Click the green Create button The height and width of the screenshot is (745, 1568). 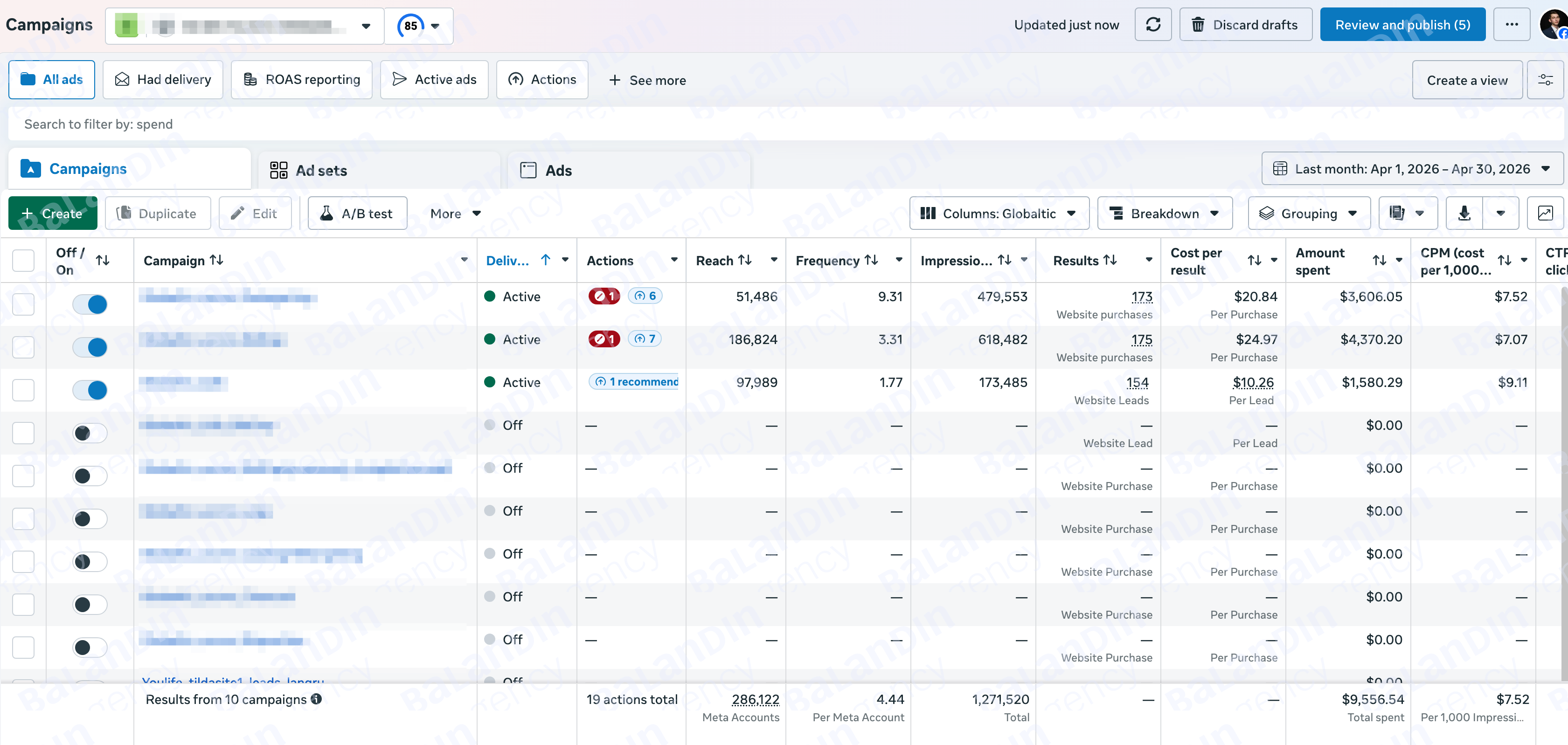(53, 213)
